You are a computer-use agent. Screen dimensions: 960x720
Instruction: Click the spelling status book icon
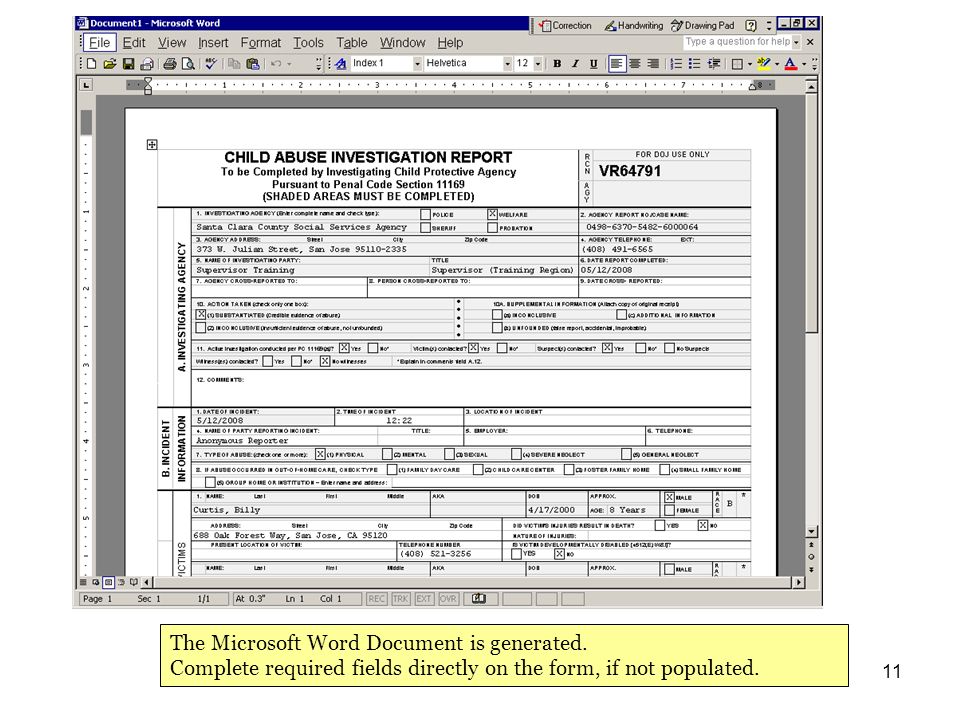[x=479, y=598]
